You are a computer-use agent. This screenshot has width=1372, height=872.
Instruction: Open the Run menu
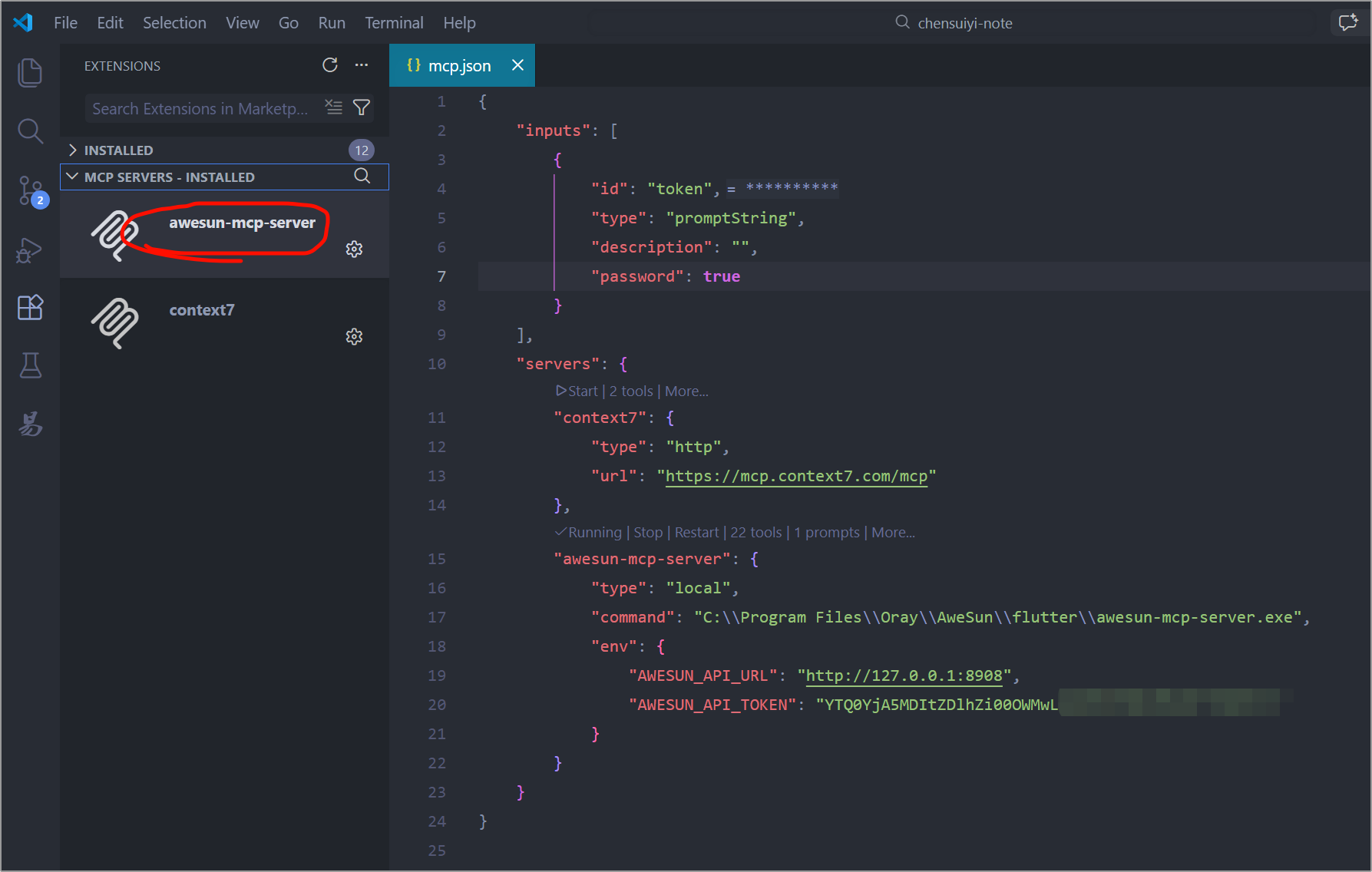click(332, 23)
